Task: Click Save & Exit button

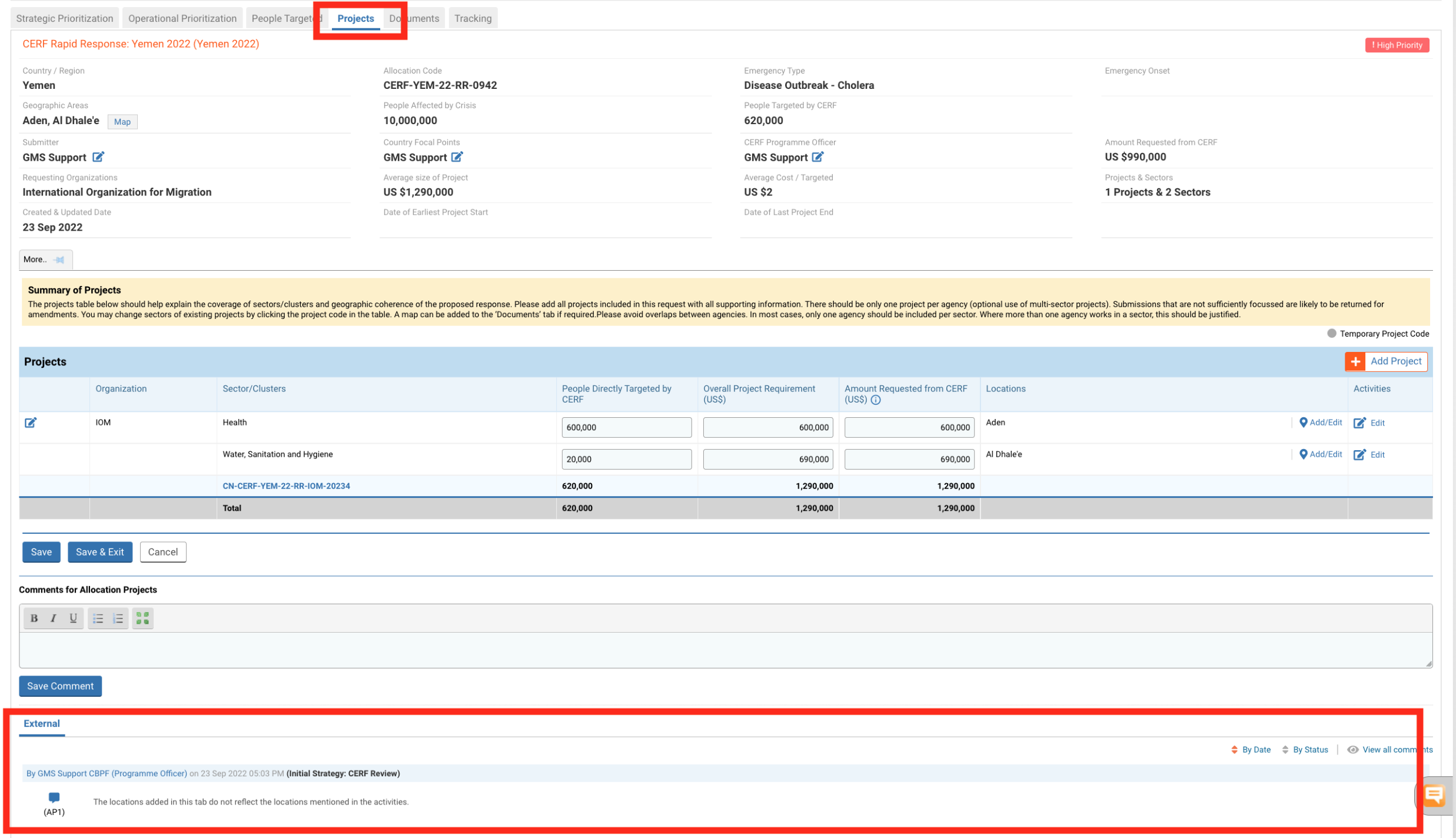Action: pyautogui.click(x=100, y=552)
